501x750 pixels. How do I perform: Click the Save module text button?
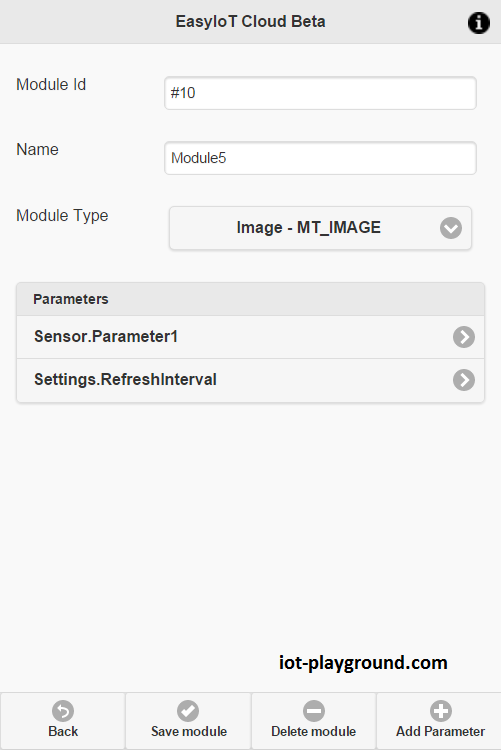click(189, 731)
